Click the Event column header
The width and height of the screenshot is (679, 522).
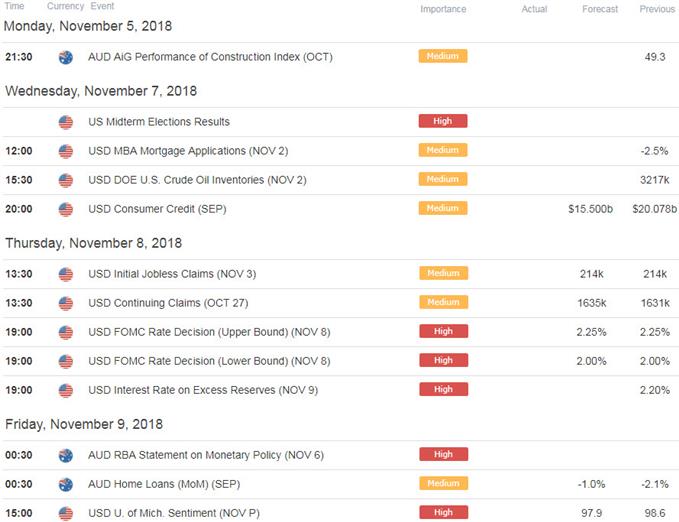point(102,6)
